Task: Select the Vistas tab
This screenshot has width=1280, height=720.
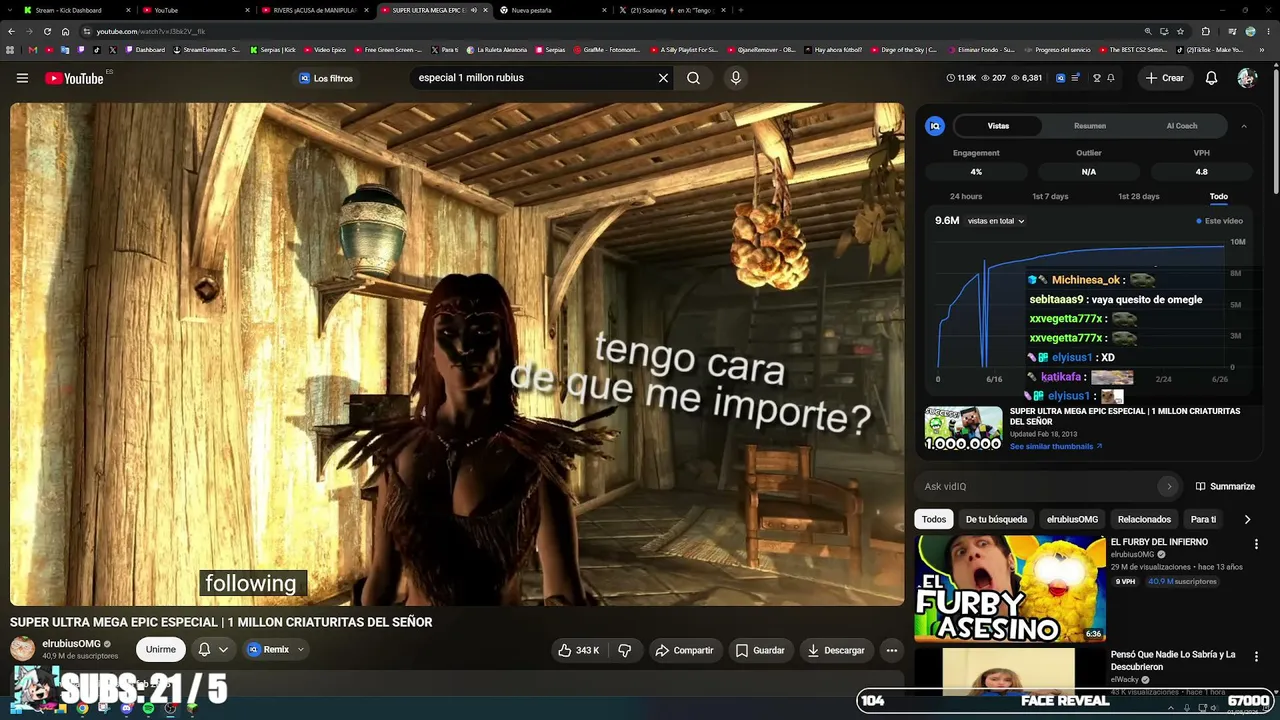Action: 998,126
